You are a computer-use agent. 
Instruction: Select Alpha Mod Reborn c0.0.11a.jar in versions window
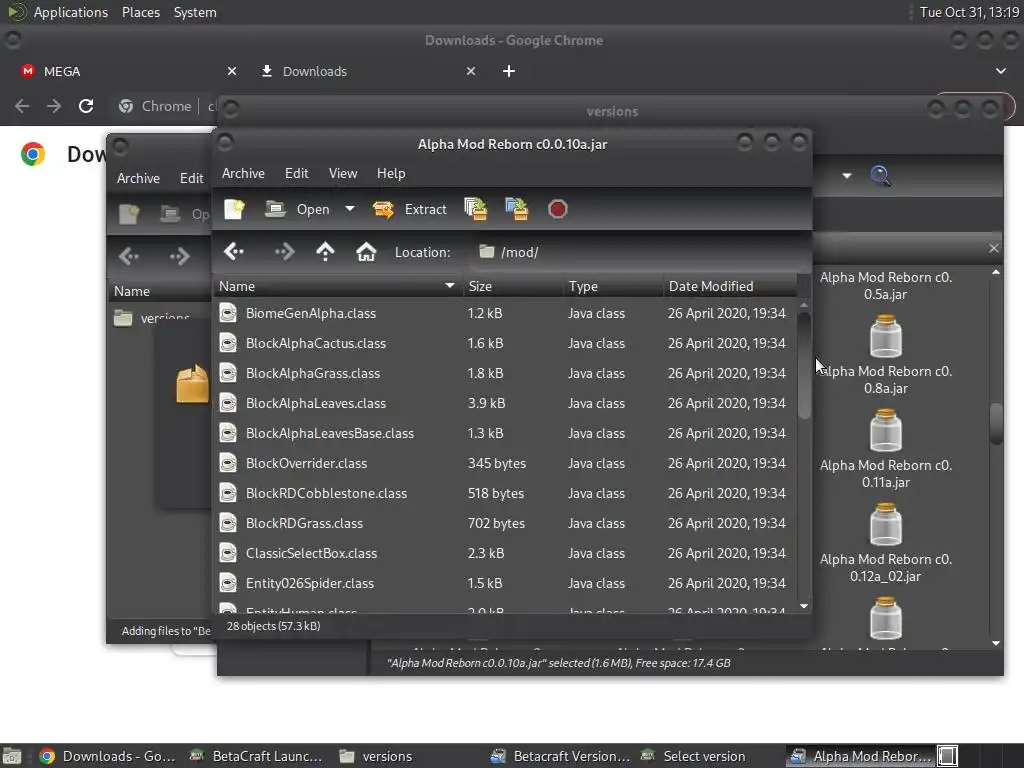click(x=886, y=449)
